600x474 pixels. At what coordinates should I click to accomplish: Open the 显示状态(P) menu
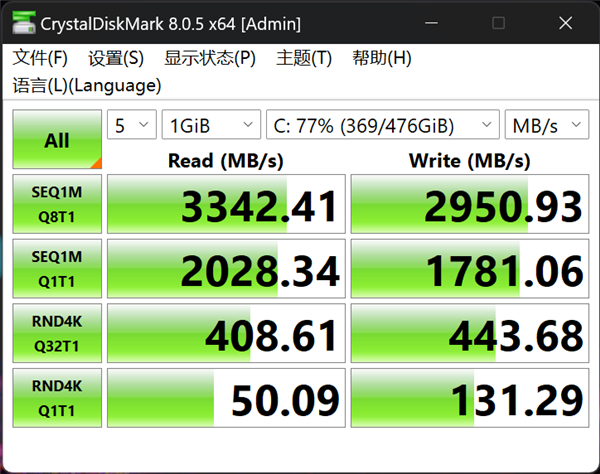210,58
